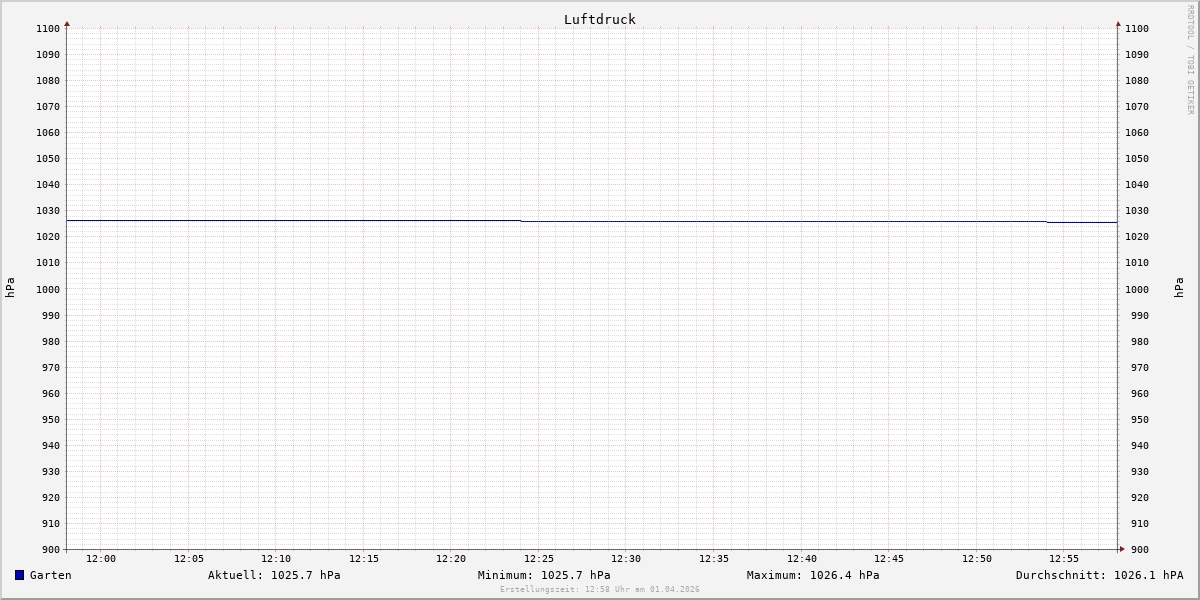
Task: Click the 12:25 time axis label
Action: tap(539, 559)
